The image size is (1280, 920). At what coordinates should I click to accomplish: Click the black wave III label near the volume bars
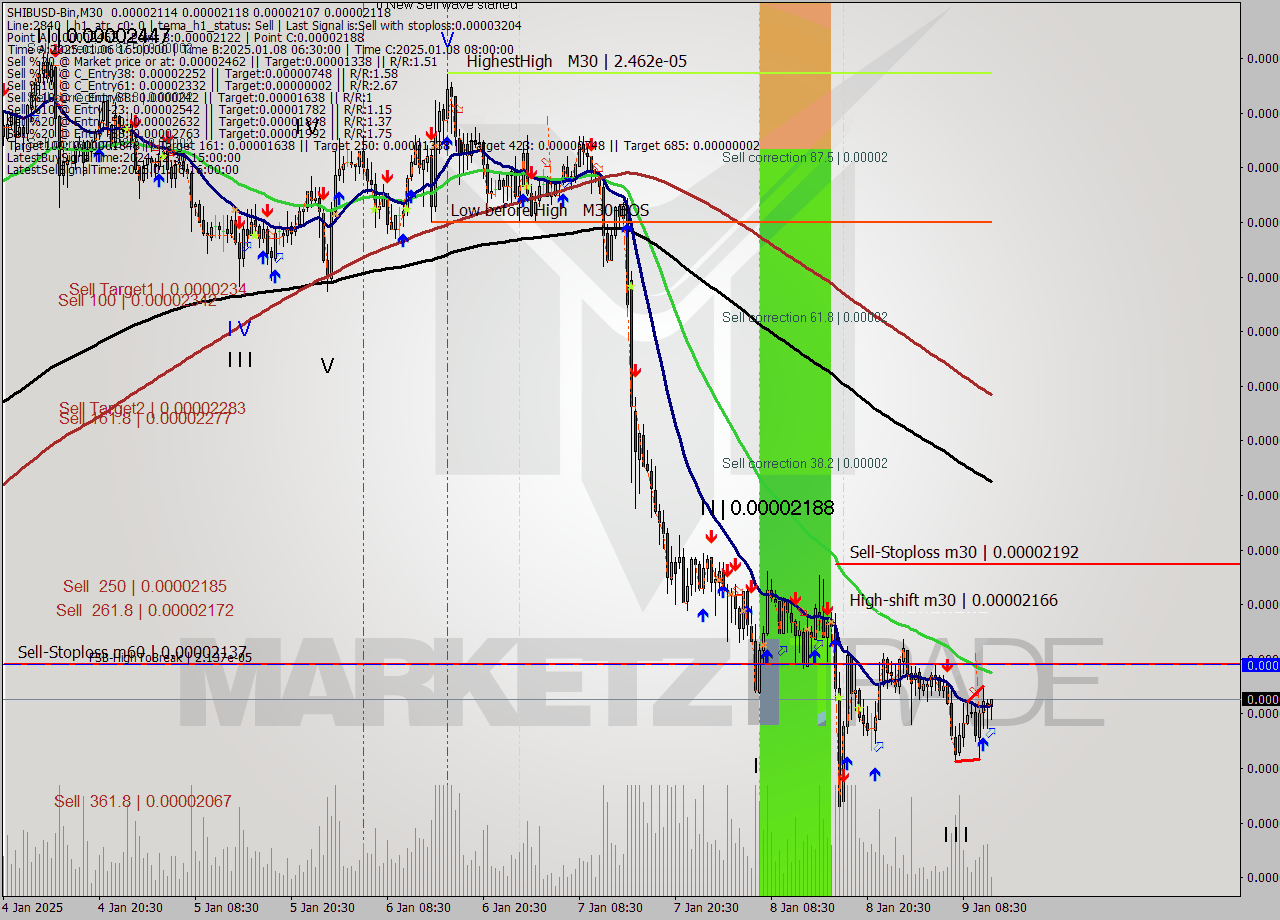point(956,835)
